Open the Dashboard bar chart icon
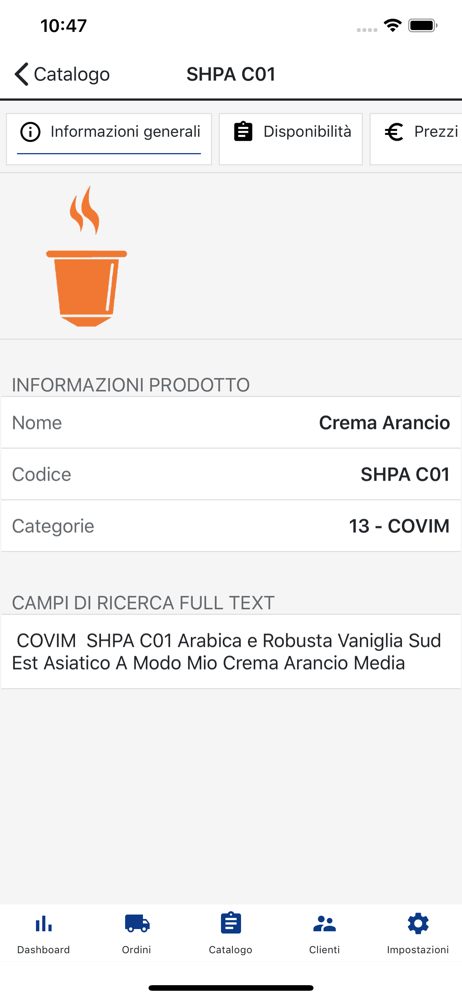The width and height of the screenshot is (462, 1000). coord(43,923)
